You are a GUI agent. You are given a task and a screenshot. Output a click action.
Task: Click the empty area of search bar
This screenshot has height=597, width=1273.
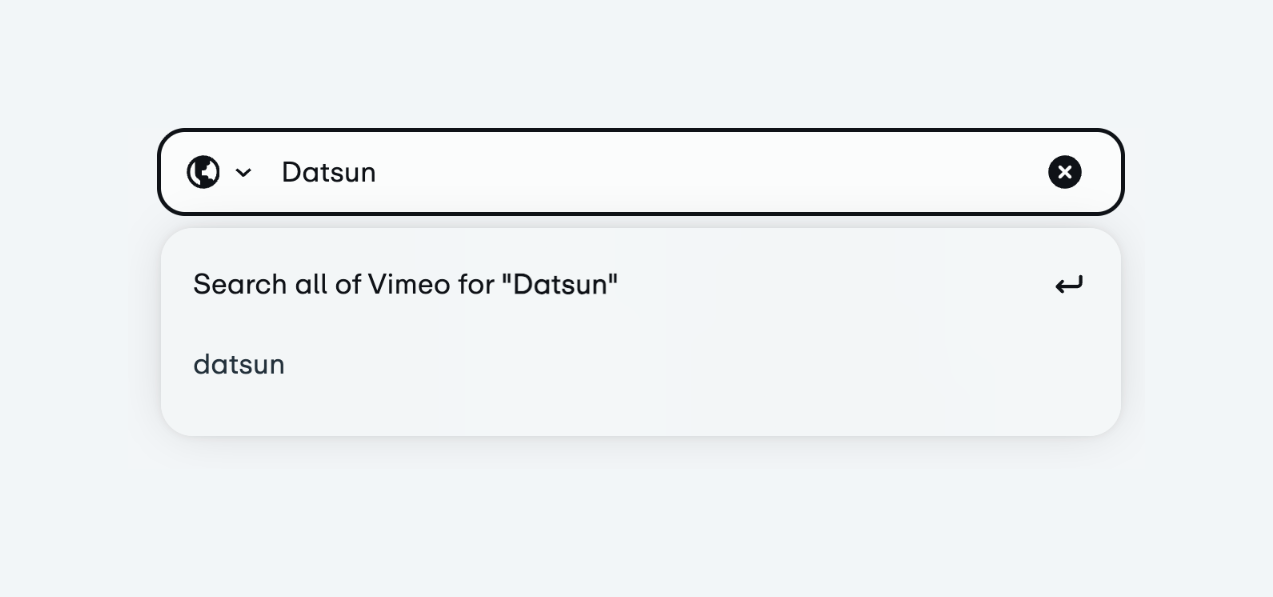pyautogui.click(x=700, y=172)
